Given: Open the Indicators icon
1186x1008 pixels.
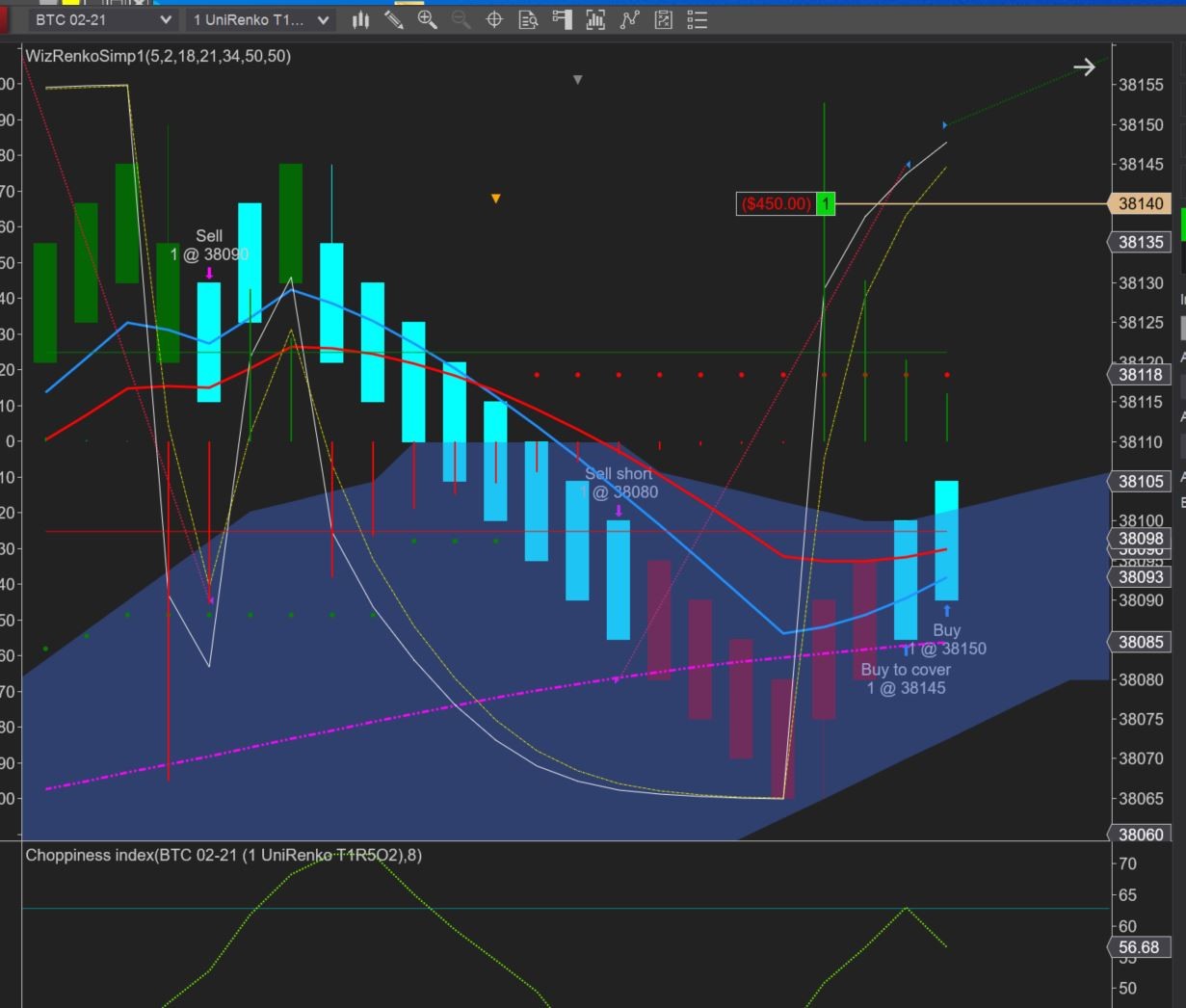Looking at the screenshot, I should [x=629, y=19].
